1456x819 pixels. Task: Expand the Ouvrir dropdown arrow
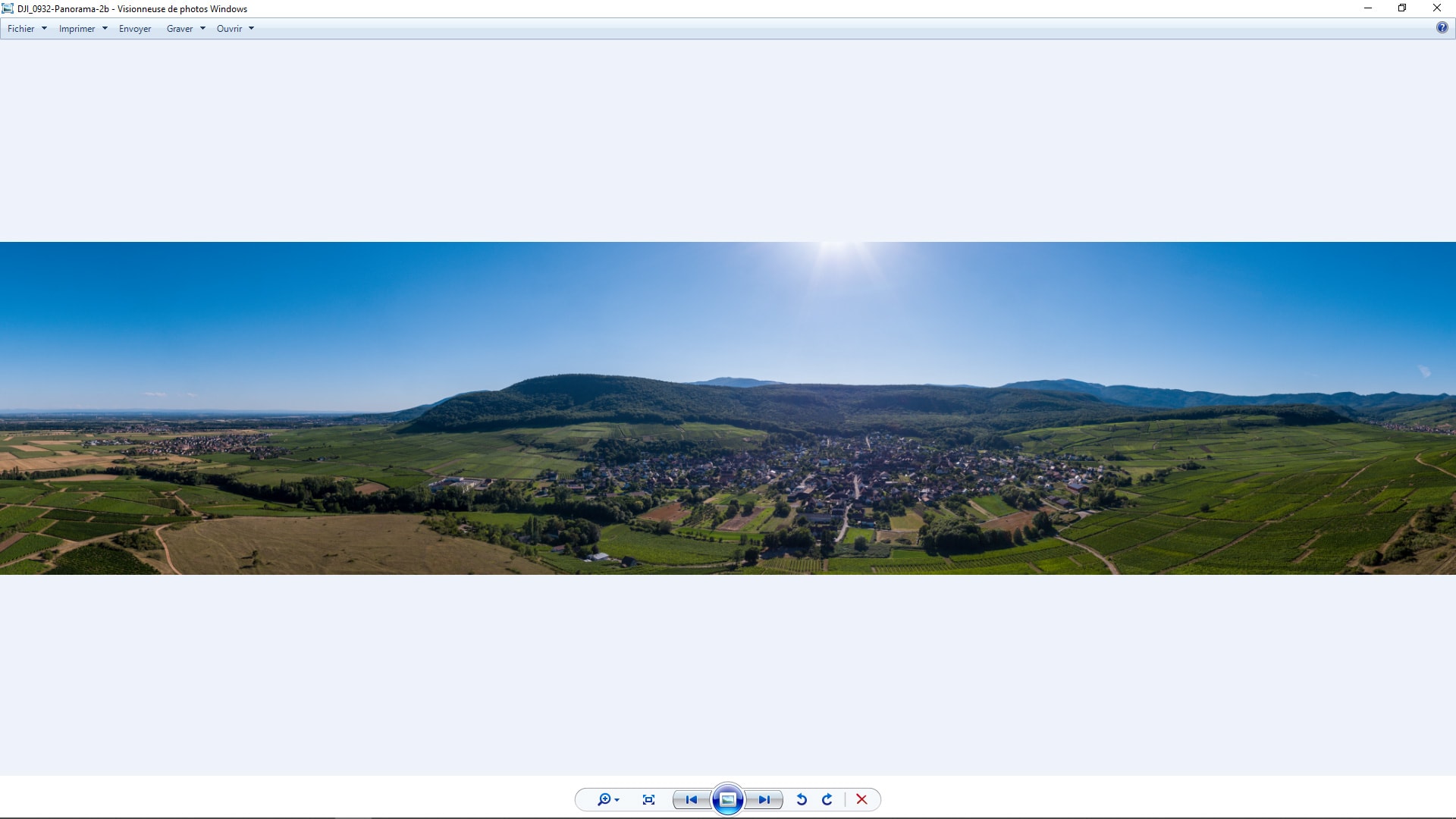[x=251, y=29]
